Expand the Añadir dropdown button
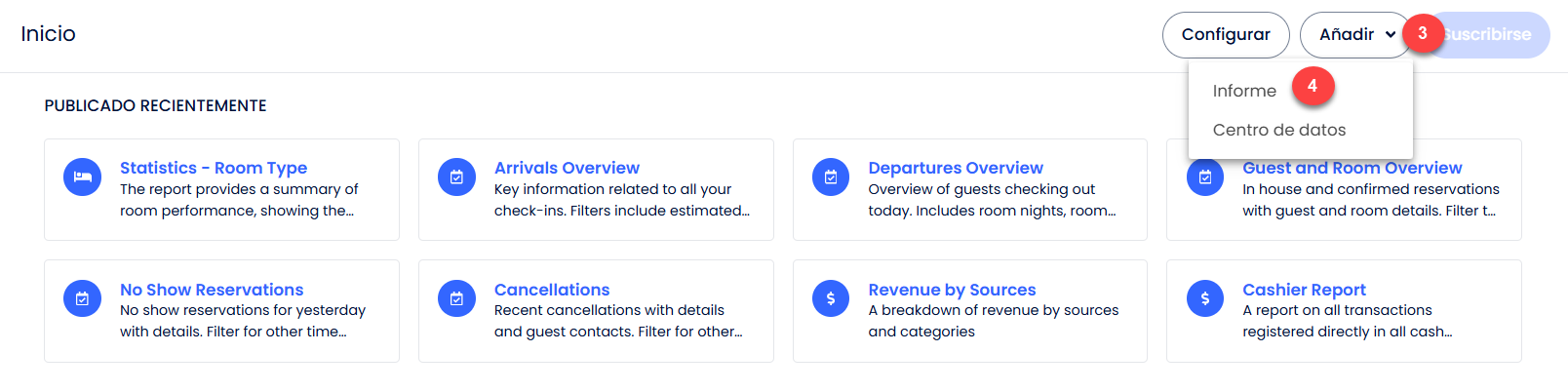Screen dimensions: 1568x392 [x=1356, y=35]
